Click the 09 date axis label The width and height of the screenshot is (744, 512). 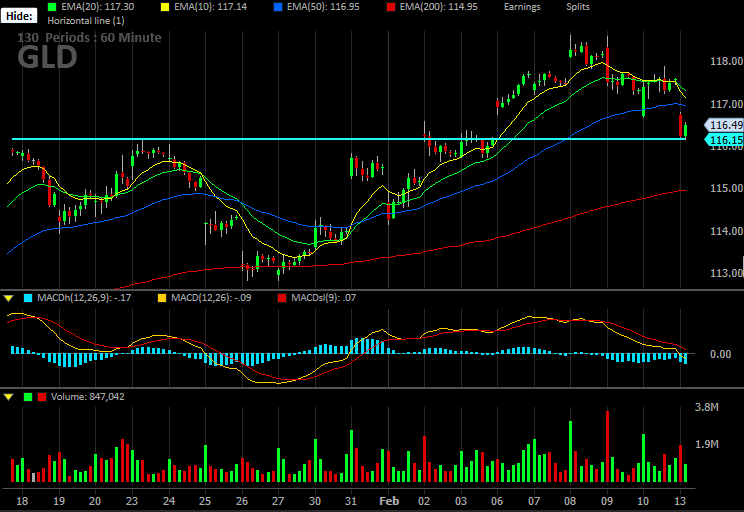click(x=606, y=501)
